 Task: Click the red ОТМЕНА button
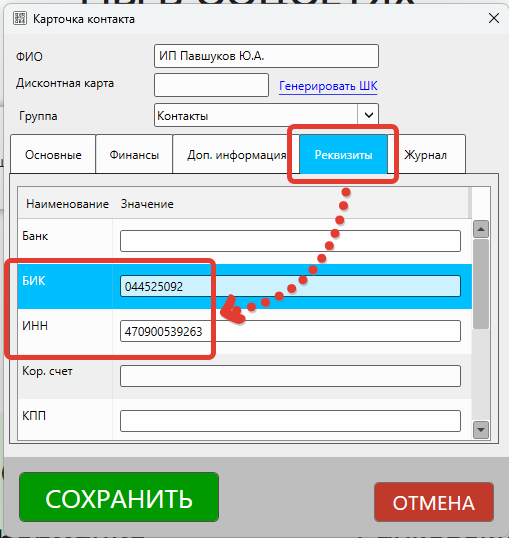click(434, 502)
